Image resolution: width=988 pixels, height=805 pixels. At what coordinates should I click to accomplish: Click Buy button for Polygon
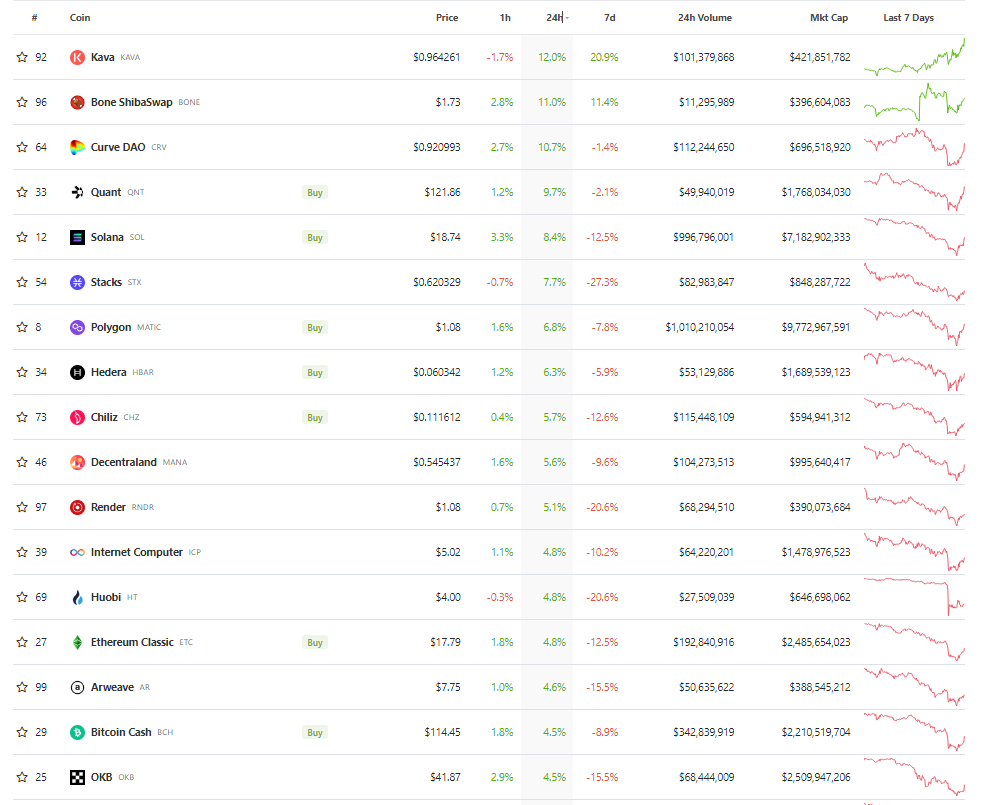pos(315,328)
